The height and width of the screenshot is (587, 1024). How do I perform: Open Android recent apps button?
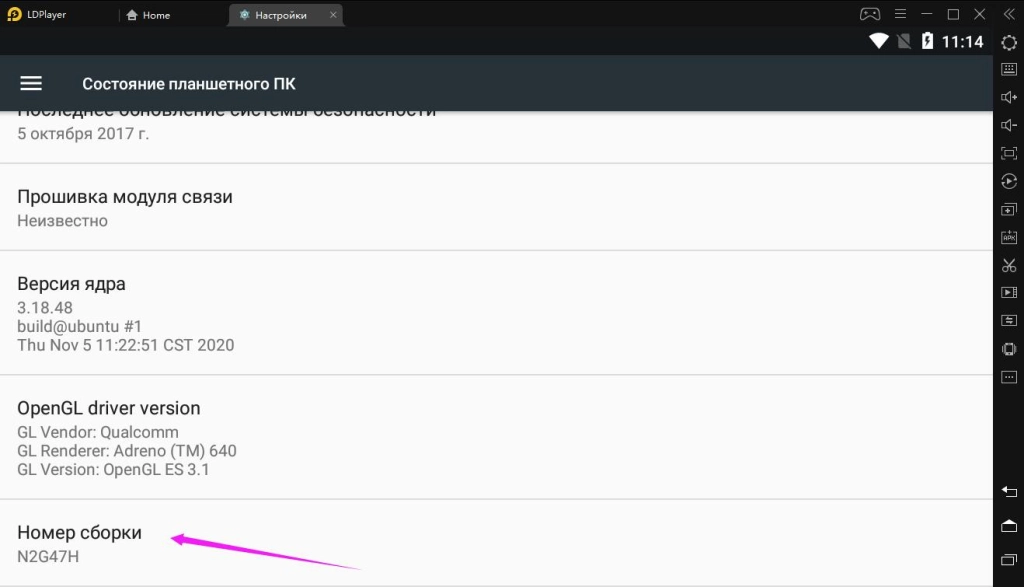(x=1009, y=558)
